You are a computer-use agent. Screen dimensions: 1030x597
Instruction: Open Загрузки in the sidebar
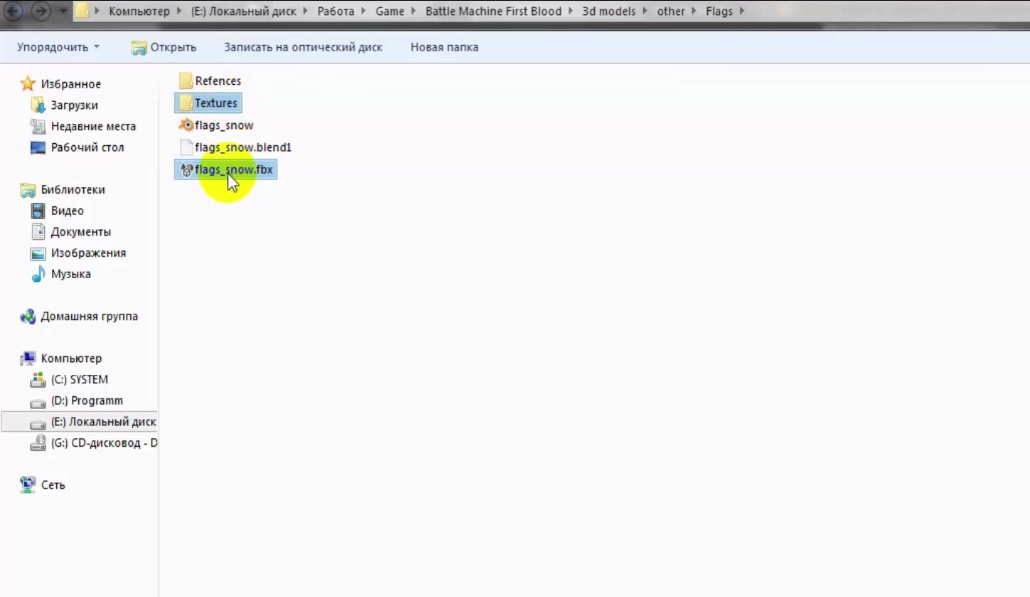74,105
